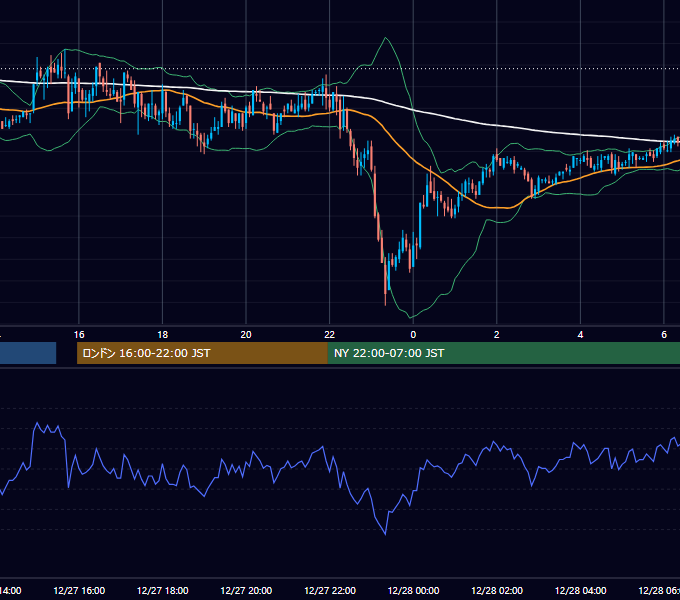Image resolution: width=680 pixels, height=600 pixels.
Task: Click the NY 22:00-07:00 JST session bar
Action: [x=504, y=353]
